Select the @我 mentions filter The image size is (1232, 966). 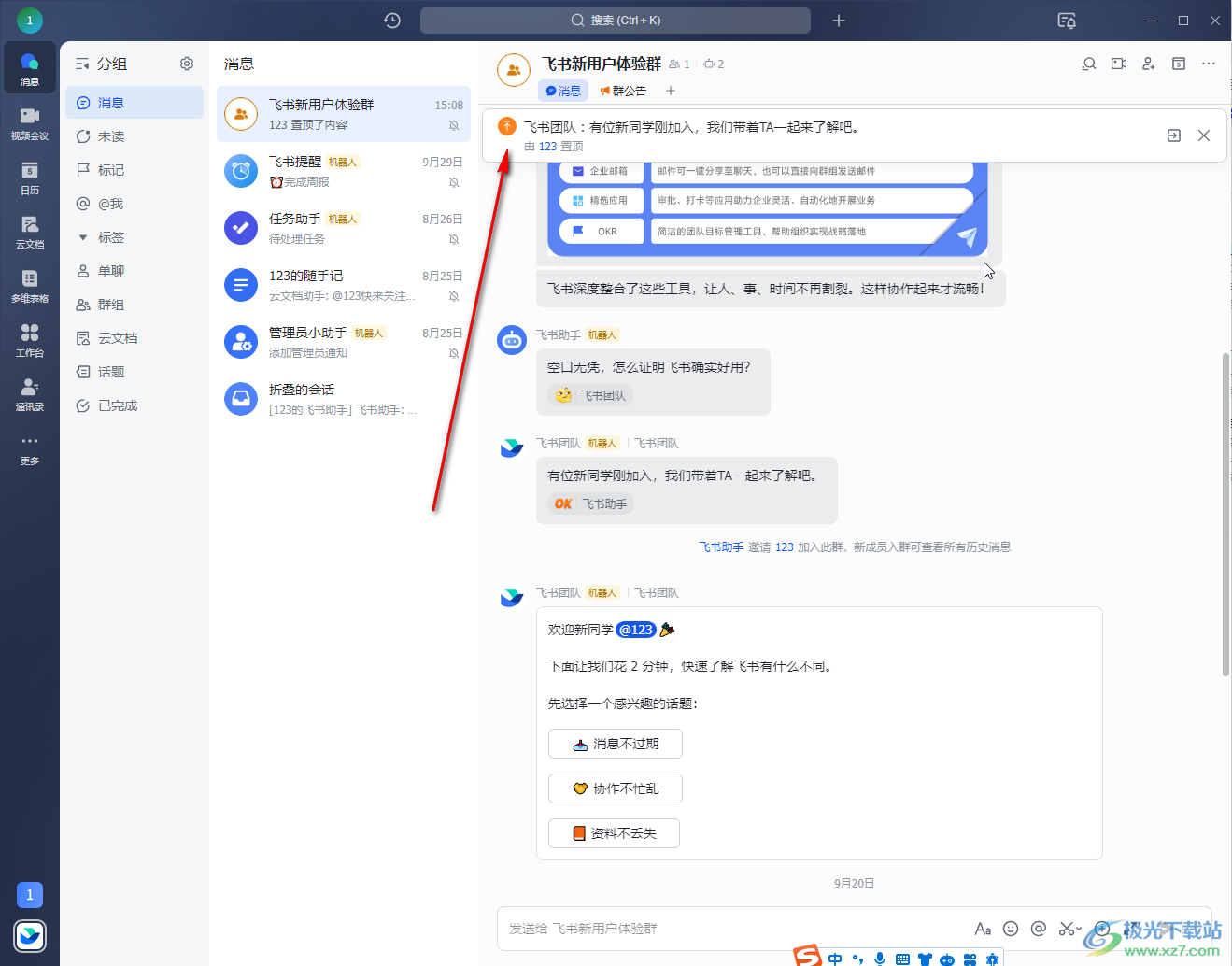pos(135,204)
